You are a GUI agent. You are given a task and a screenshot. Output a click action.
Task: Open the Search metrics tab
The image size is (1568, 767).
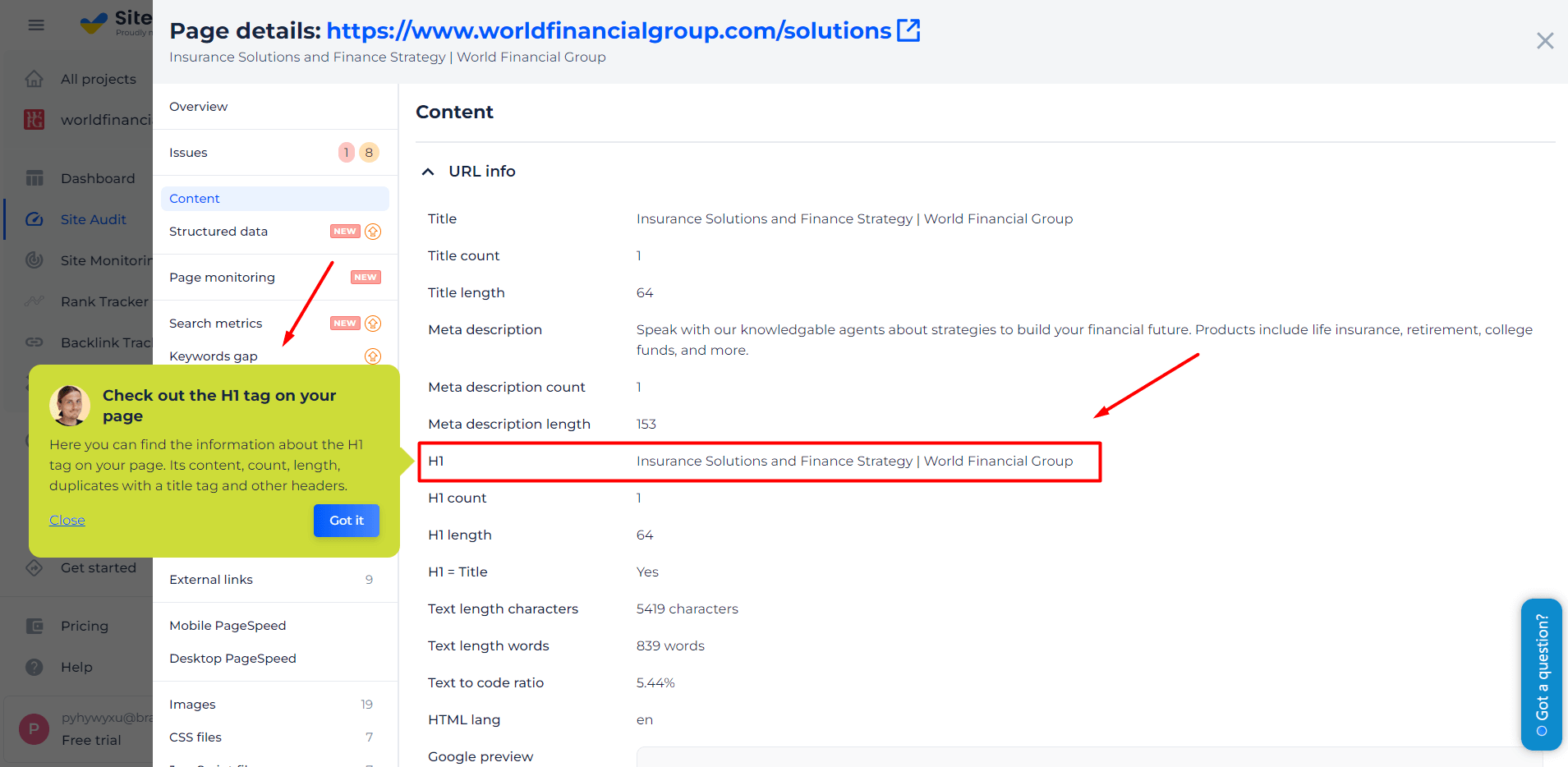coord(215,324)
